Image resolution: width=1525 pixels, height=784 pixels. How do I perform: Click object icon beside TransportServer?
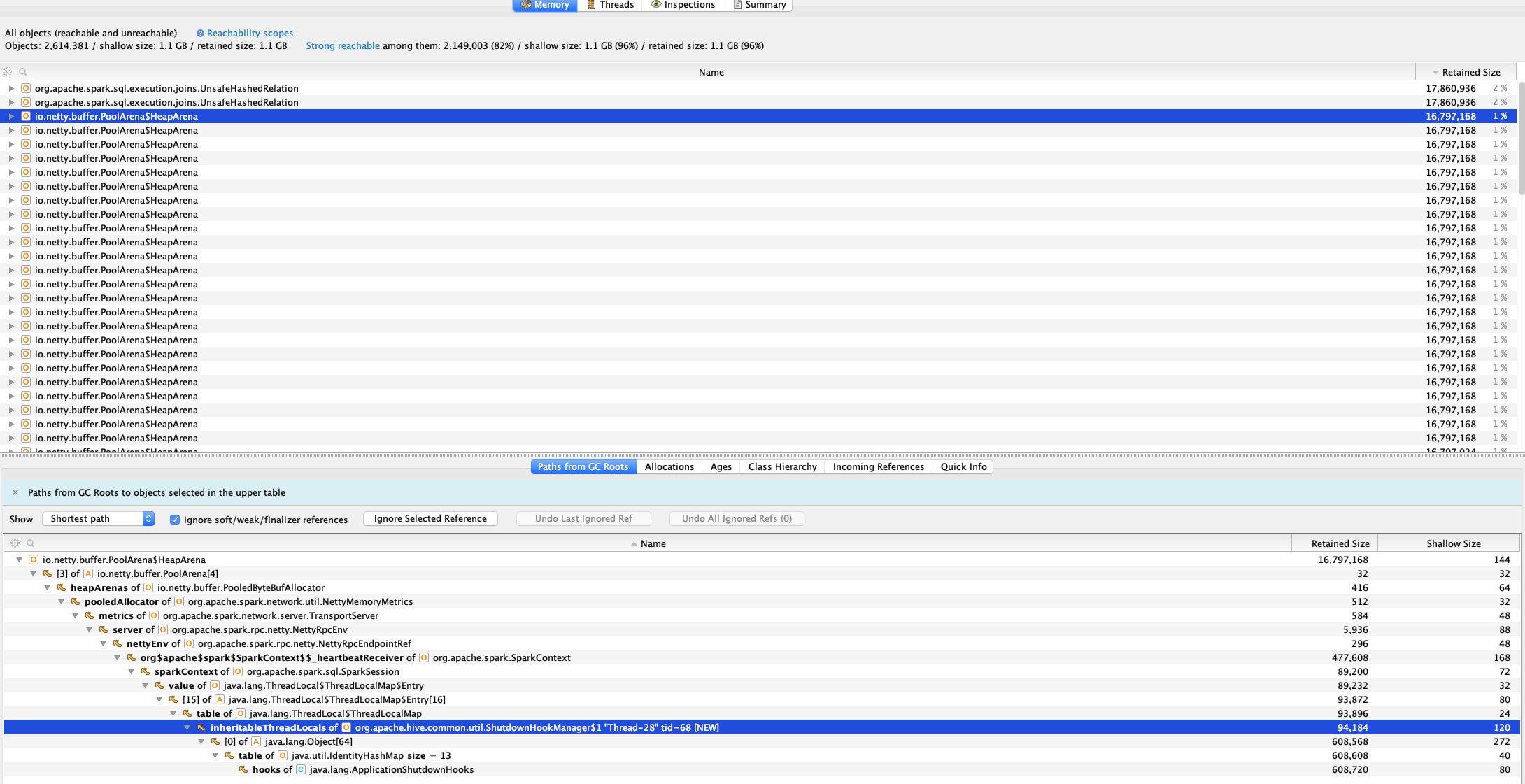(x=154, y=615)
